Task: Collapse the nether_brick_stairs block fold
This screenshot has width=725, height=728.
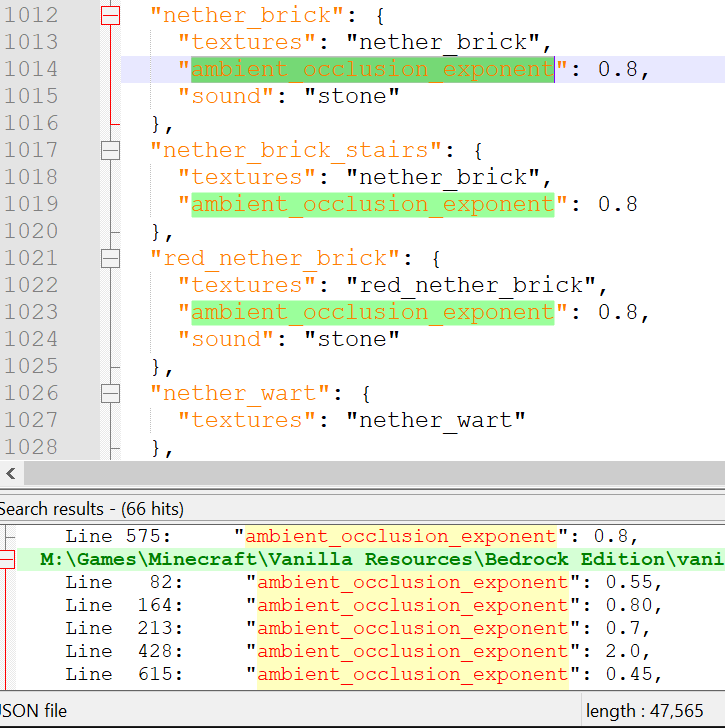Action: point(110,150)
